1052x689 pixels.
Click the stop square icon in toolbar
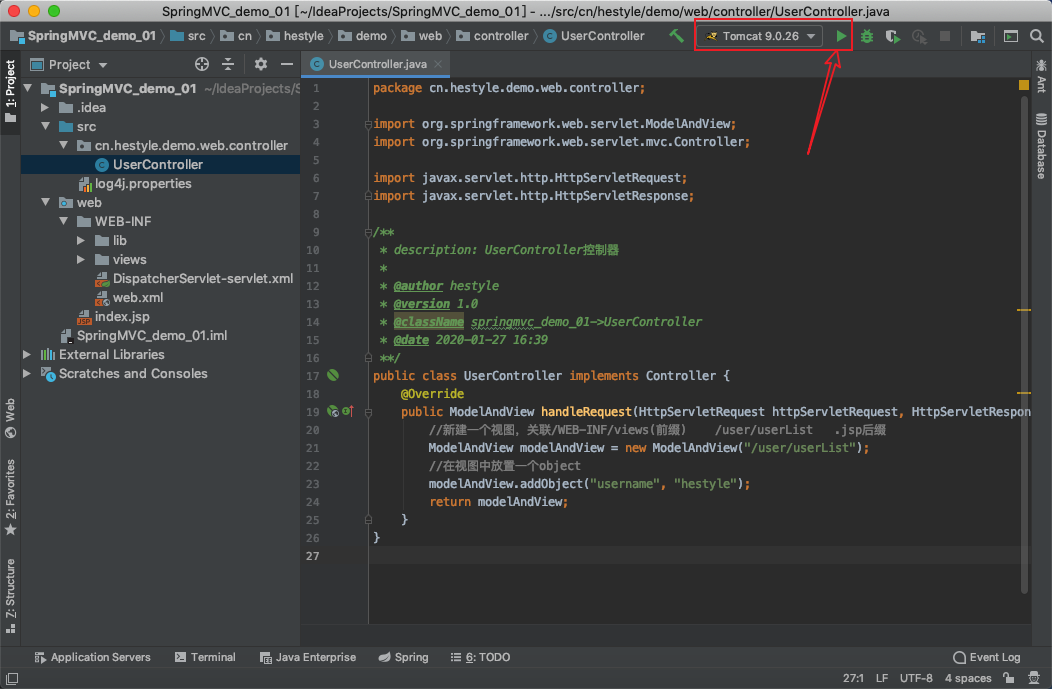click(945, 36)
